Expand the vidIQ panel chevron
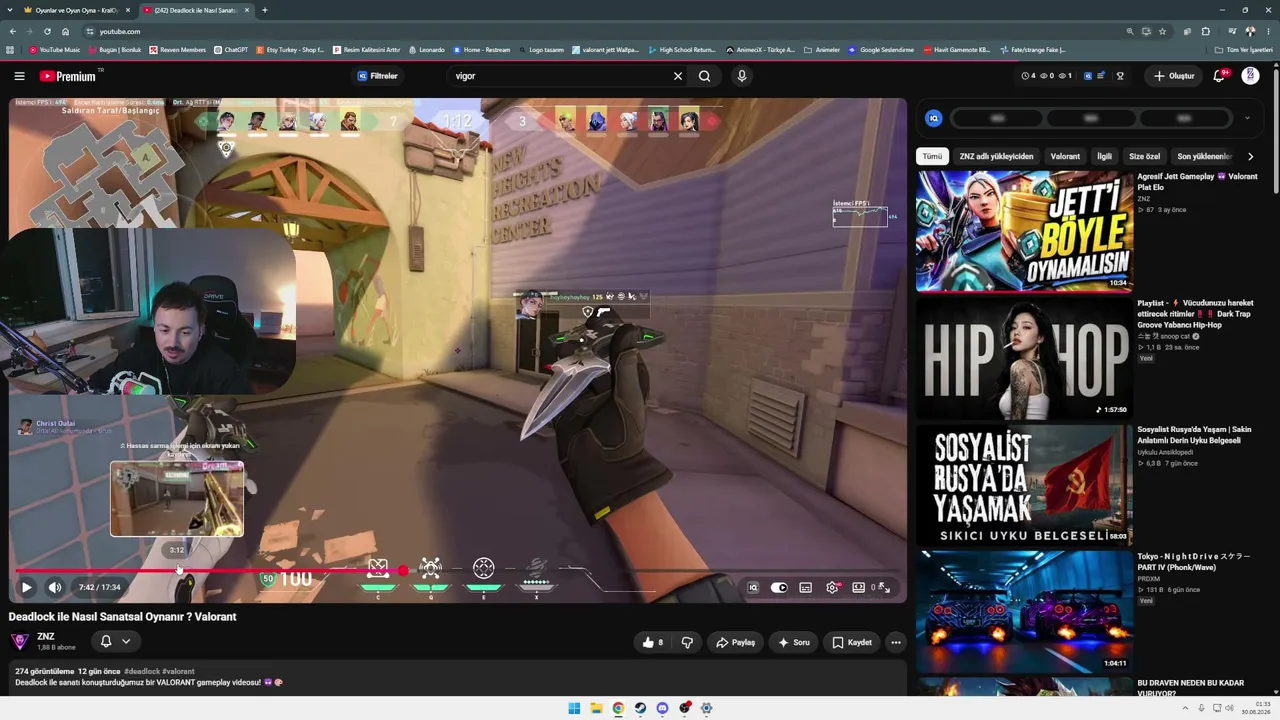Viewport: 1280px width, 720px height. (1247, 118)
